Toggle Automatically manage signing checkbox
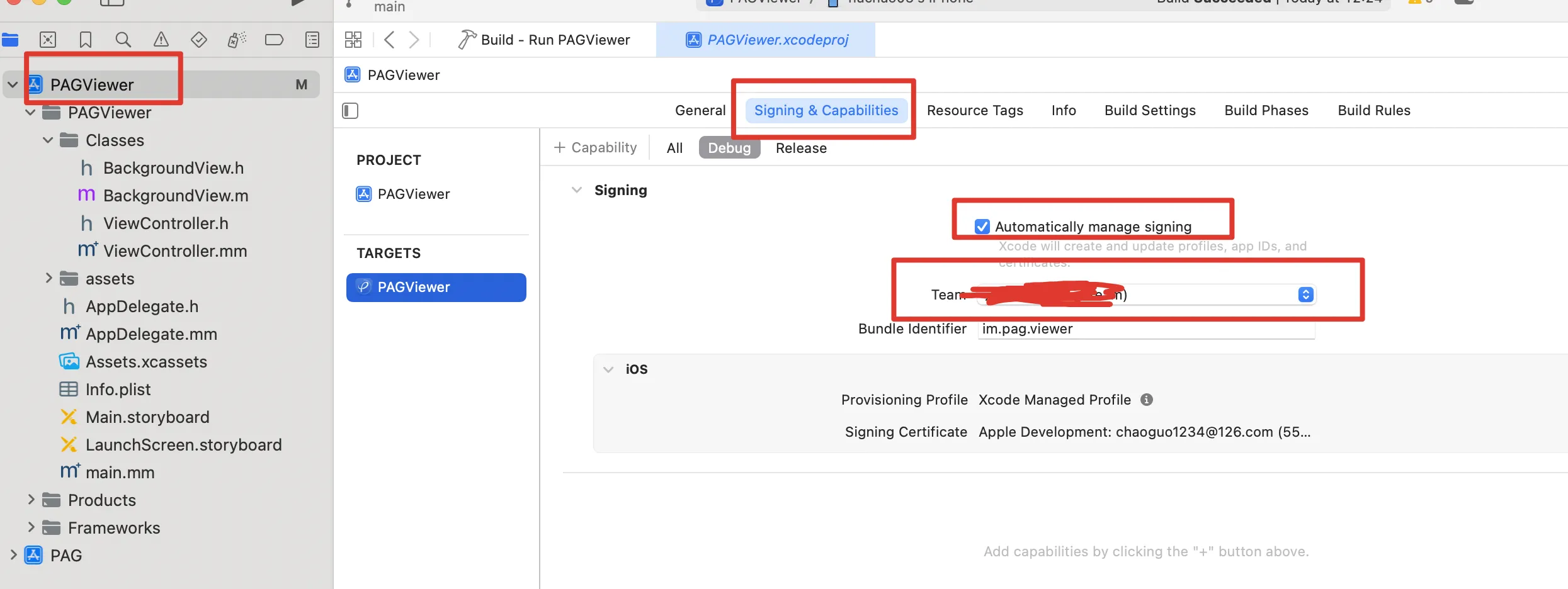The height and width of the screenshot is (589, 1568). click(x=982, y=227)
